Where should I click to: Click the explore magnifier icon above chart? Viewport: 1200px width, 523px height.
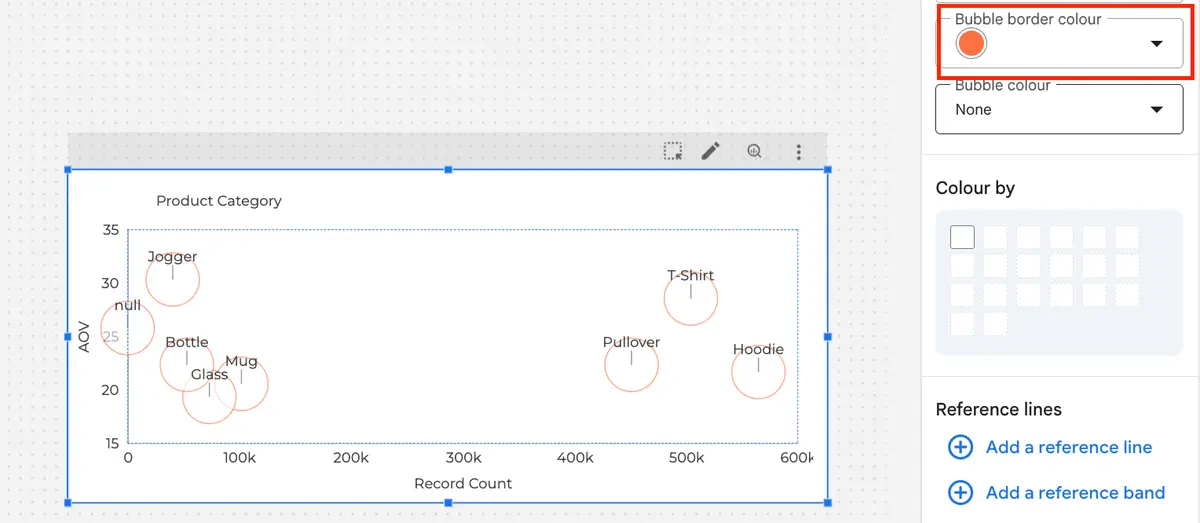pos(754,151)
